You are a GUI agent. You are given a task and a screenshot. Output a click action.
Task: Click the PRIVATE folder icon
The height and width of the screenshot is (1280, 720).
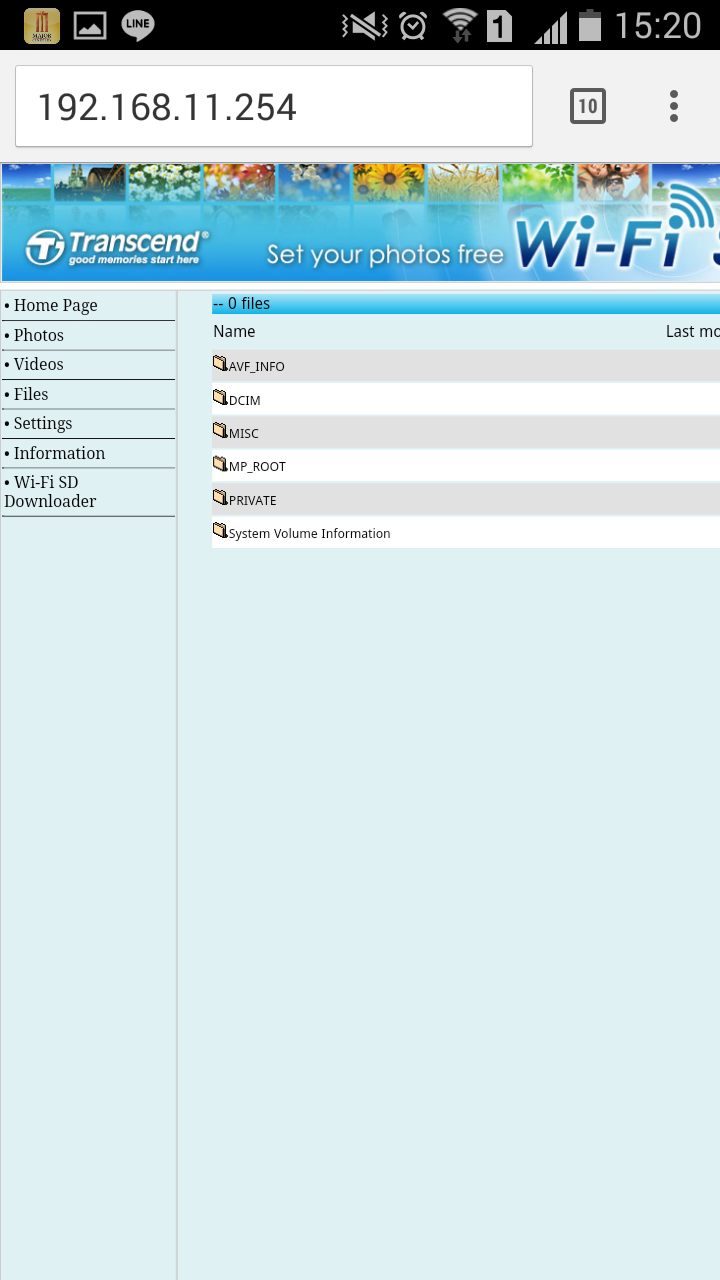coord(220,498)
